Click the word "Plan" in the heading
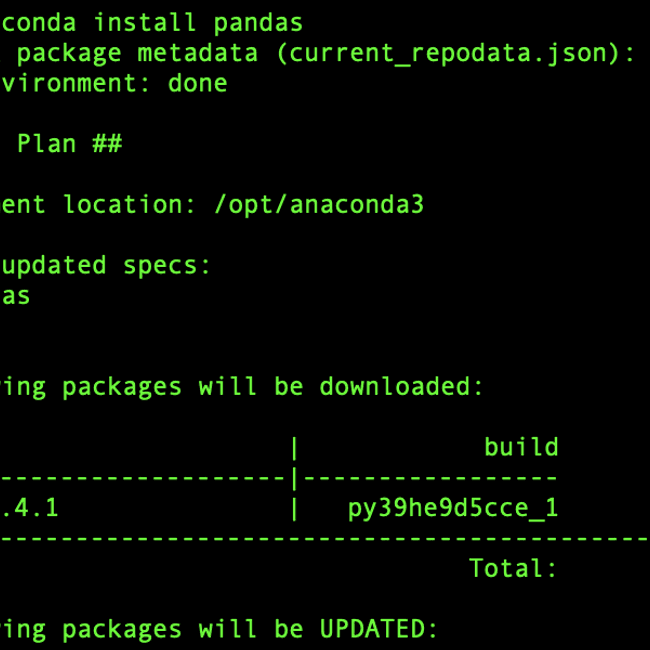The height and width of the screenshot is (650, 650). [x=47, y=143]
